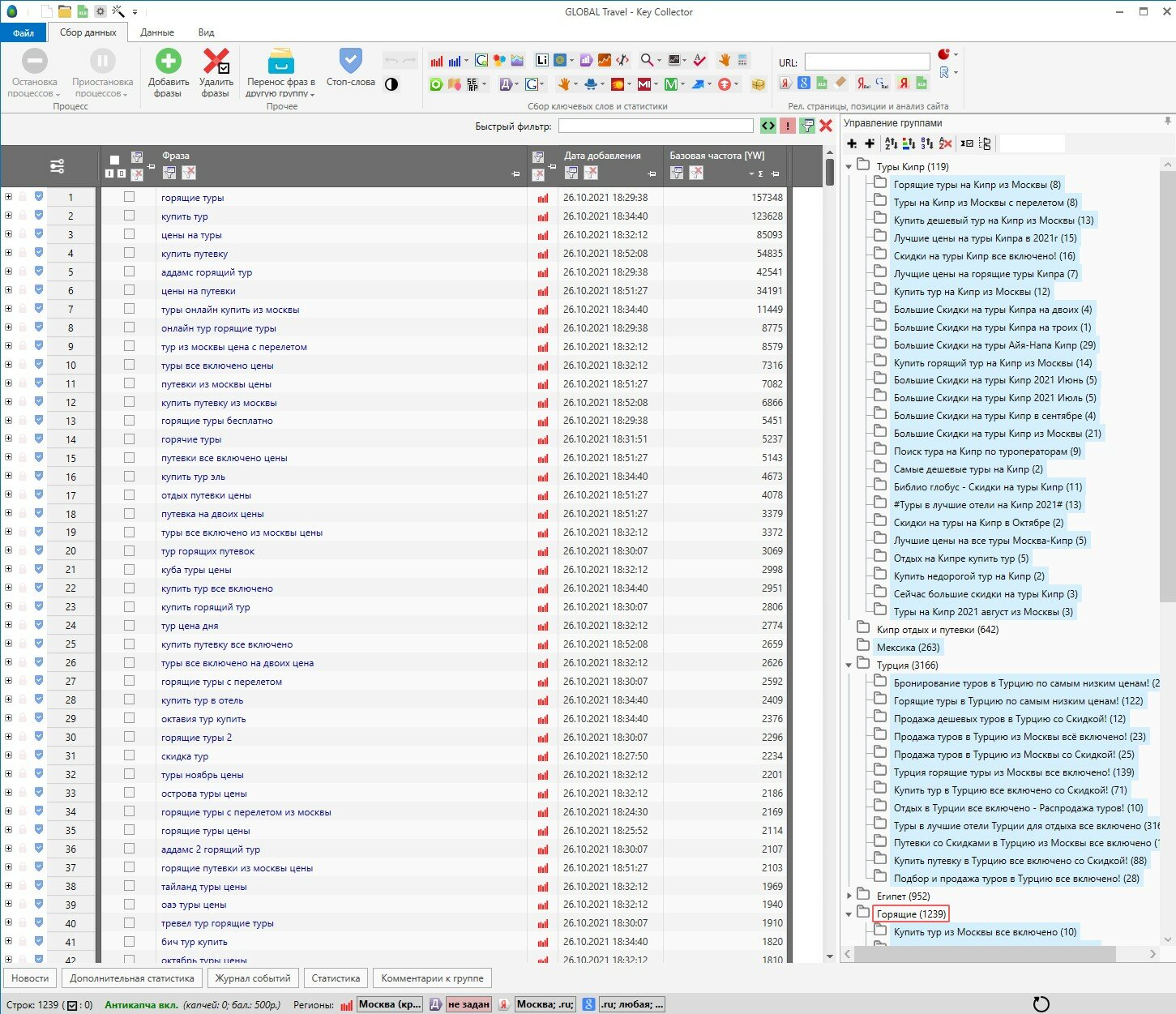
Task: Switch to the Вид ribbon tab
Action: [206, 32]
